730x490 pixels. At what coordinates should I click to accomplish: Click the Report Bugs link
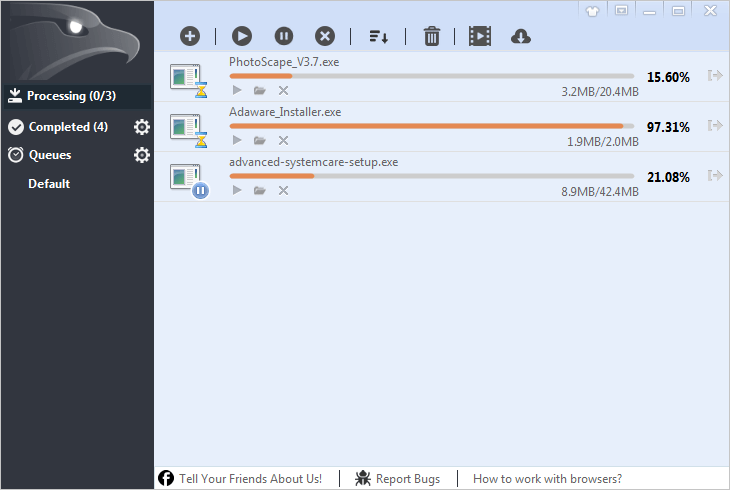click(x=398, y=479)
